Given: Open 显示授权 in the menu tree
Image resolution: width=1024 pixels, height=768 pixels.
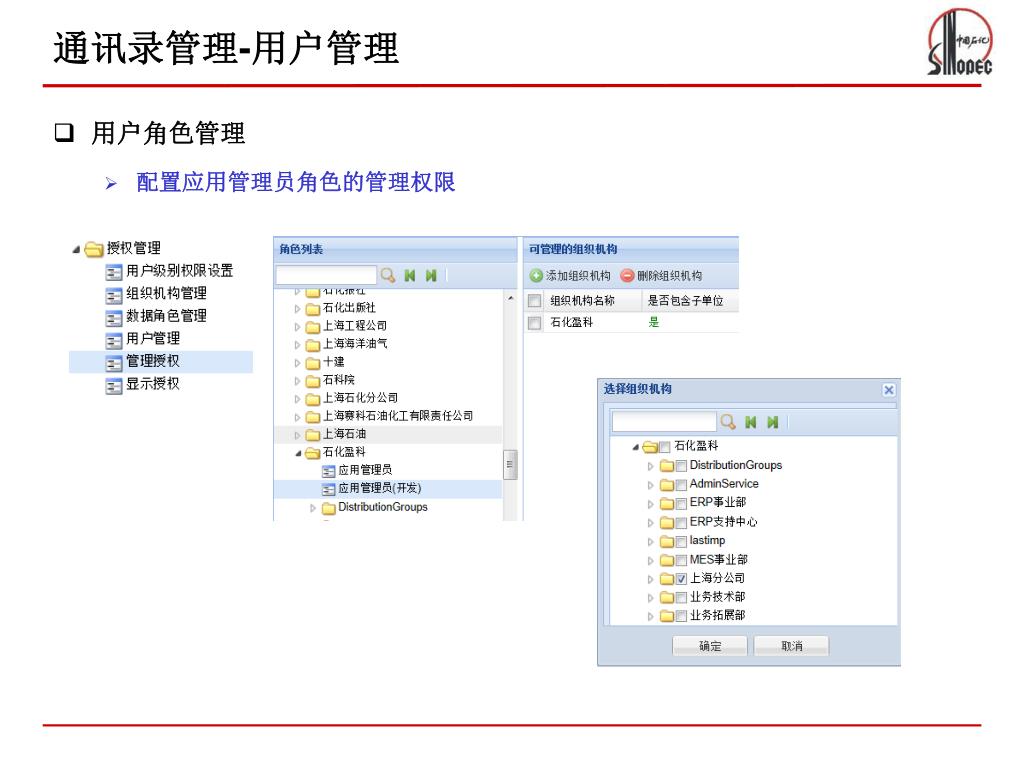Looking at the screenshot, I should pos(153,384).
